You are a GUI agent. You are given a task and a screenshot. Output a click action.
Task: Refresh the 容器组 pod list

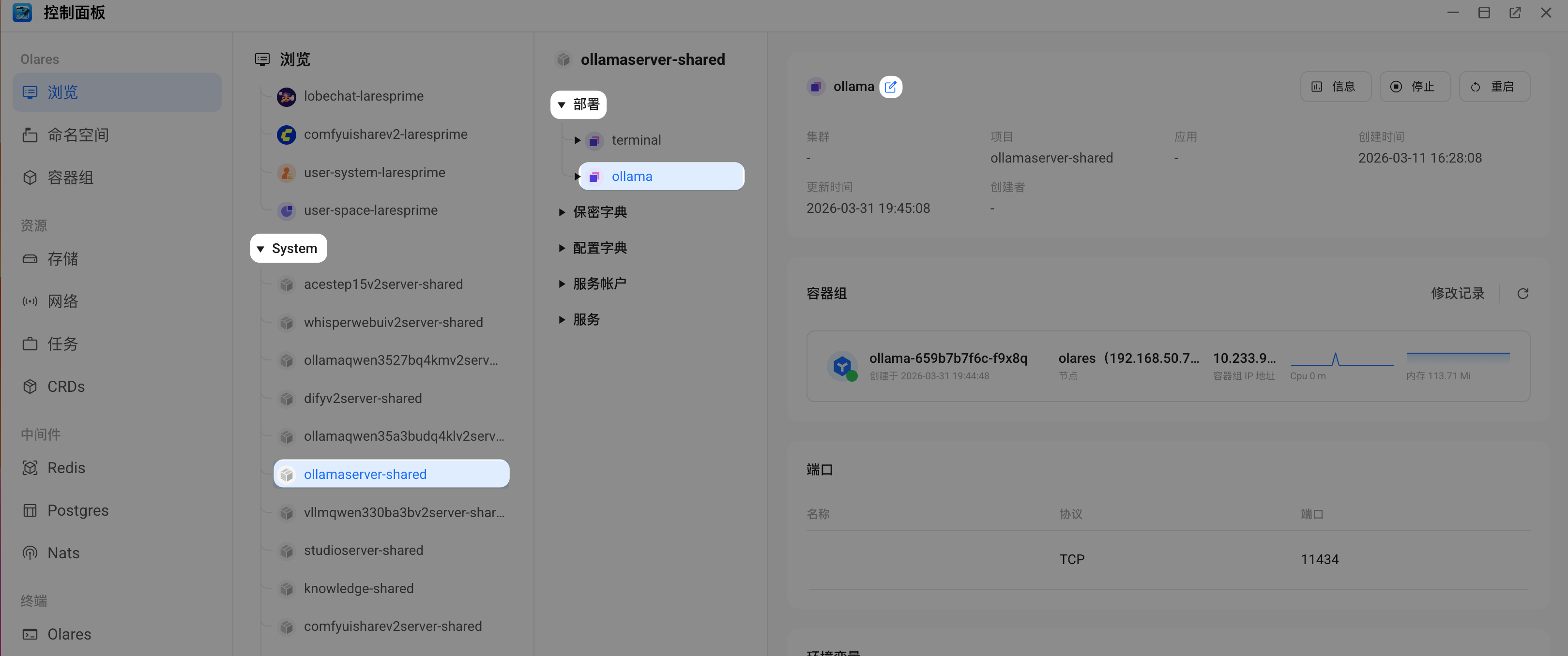click(1523, 293)
